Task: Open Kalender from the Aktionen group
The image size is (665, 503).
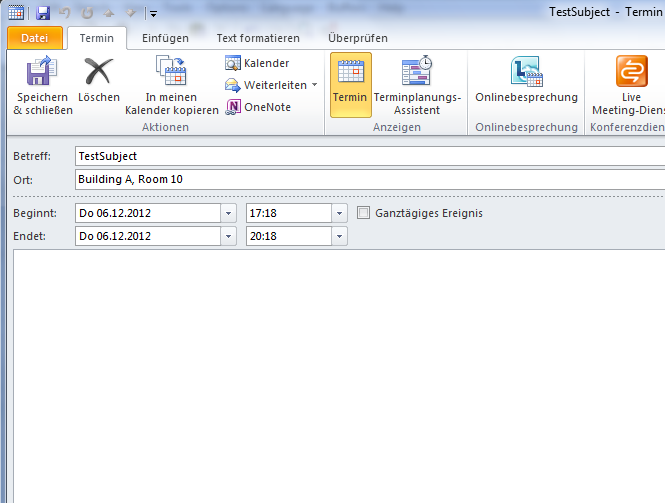Action: (x=258, y=63)
